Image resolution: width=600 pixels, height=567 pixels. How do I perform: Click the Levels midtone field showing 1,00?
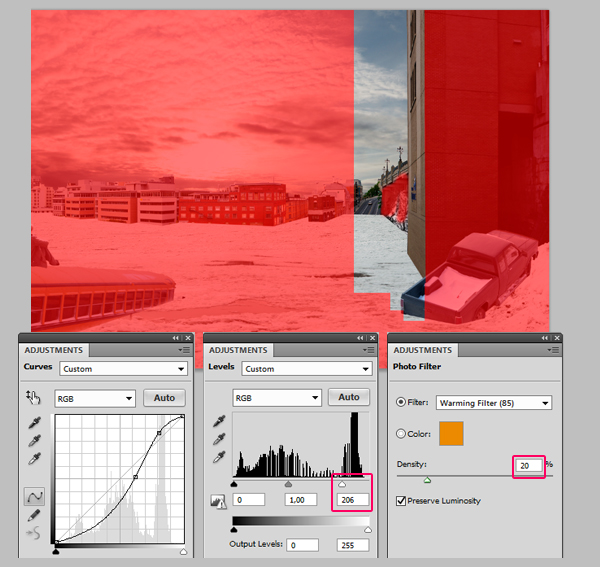[x=301, y=500]
